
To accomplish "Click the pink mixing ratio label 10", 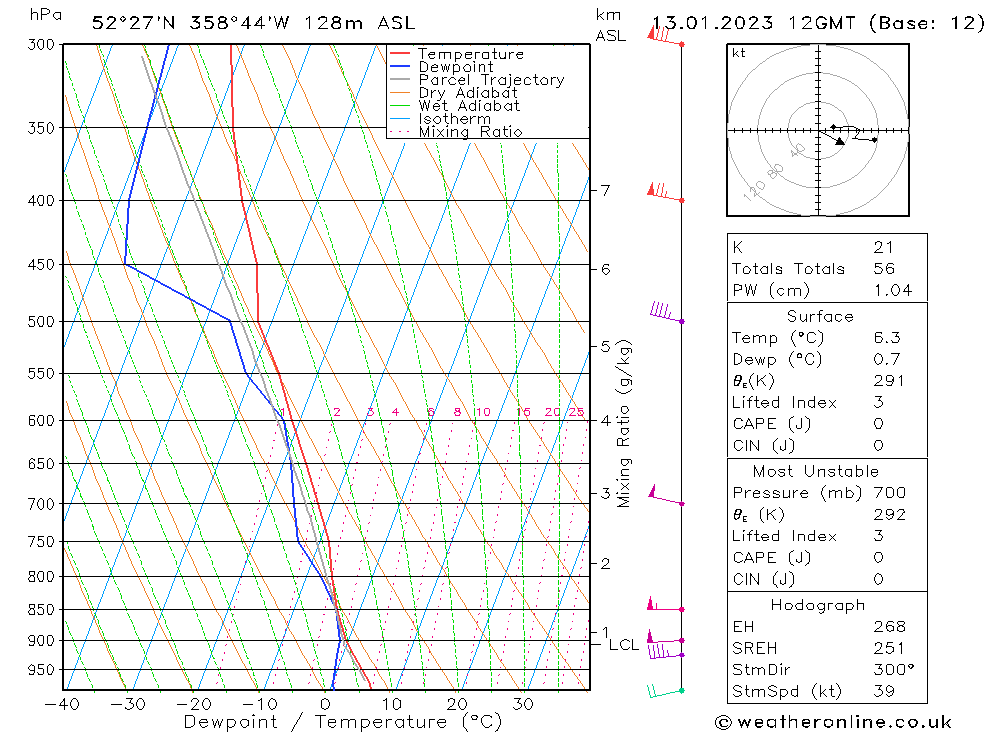I will 483,412.
